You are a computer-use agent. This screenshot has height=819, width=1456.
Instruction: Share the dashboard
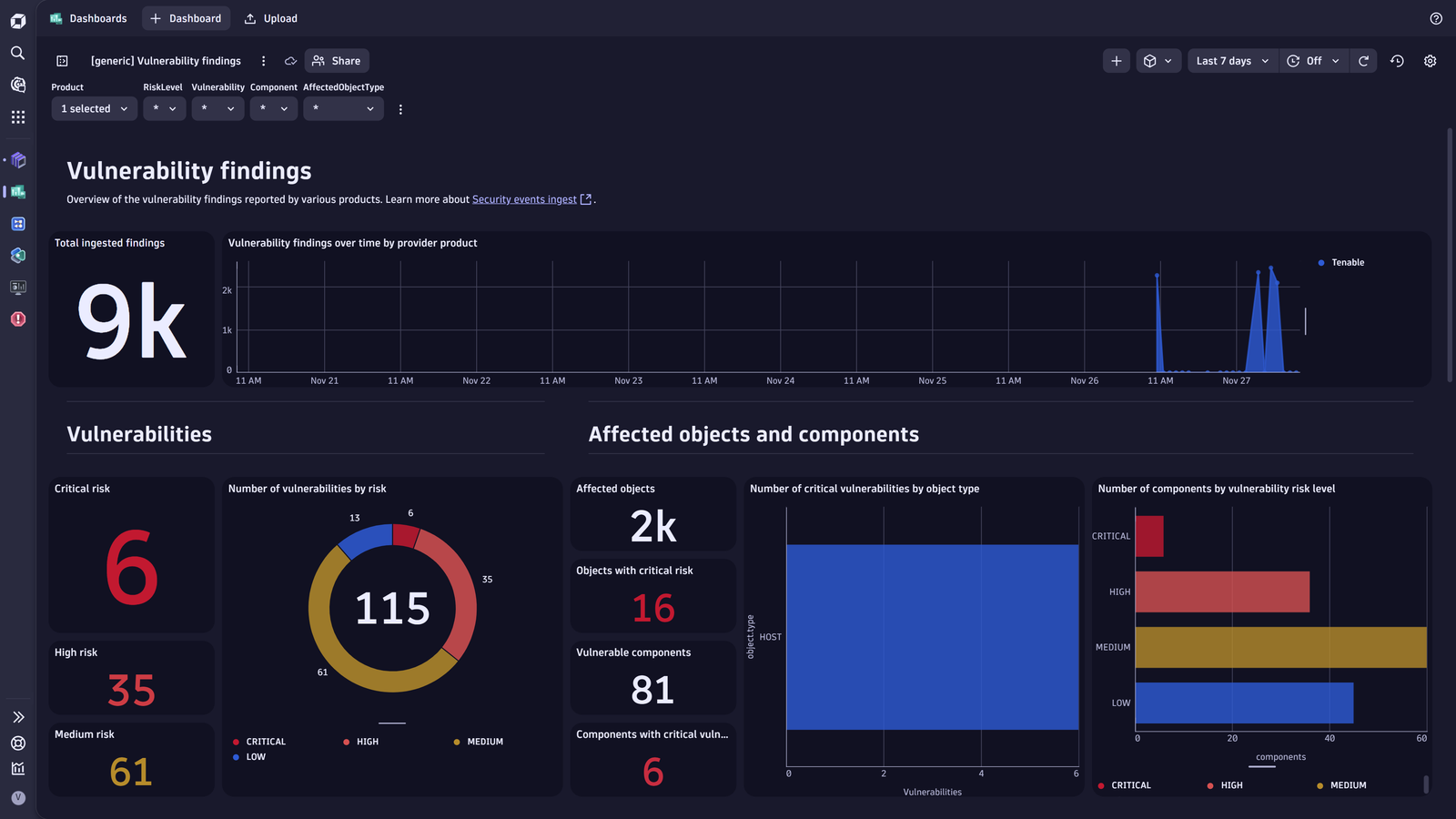[x=337, y=61]
